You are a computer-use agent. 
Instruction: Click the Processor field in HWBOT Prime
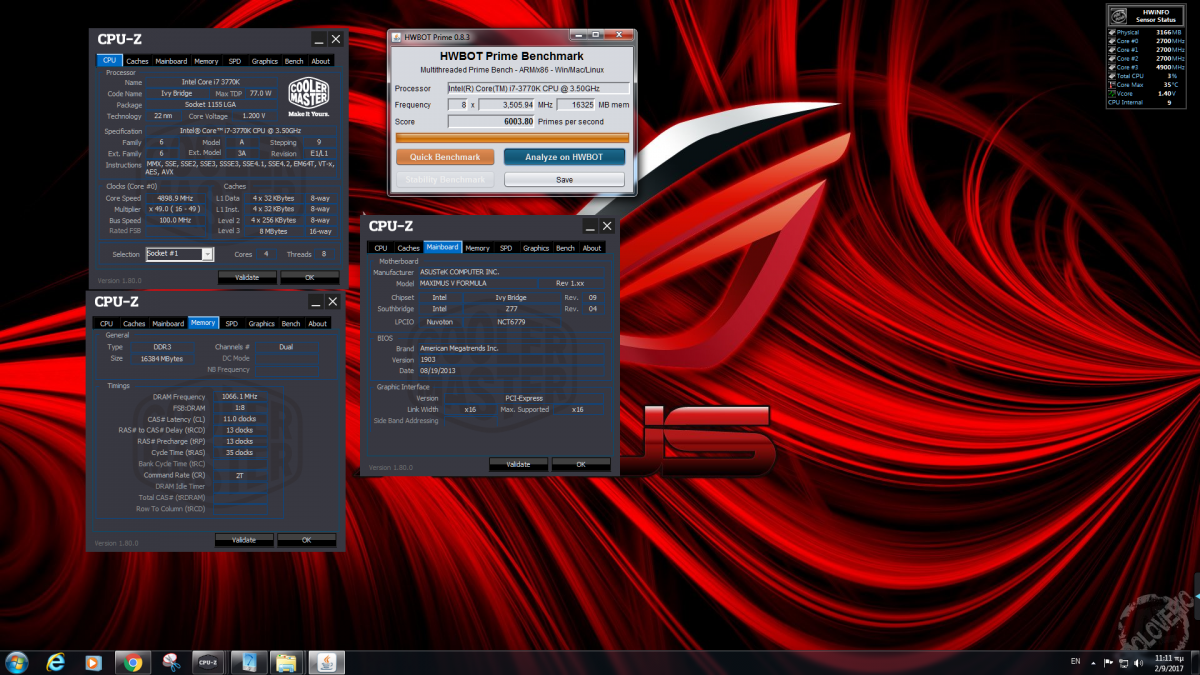pyautogui.click(x=538, y=88)
